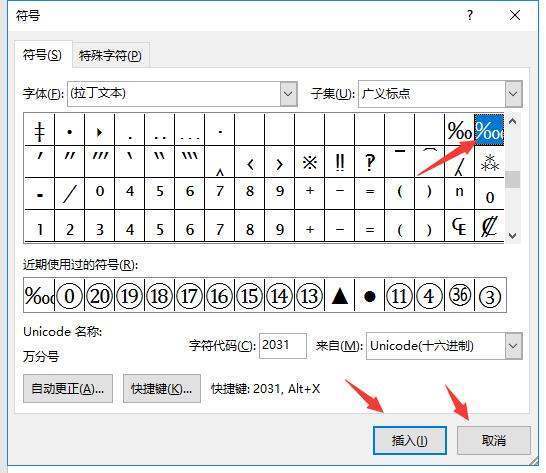
Task: Click the symbol grid scrollbar thumb
Action: click(512, 179)
